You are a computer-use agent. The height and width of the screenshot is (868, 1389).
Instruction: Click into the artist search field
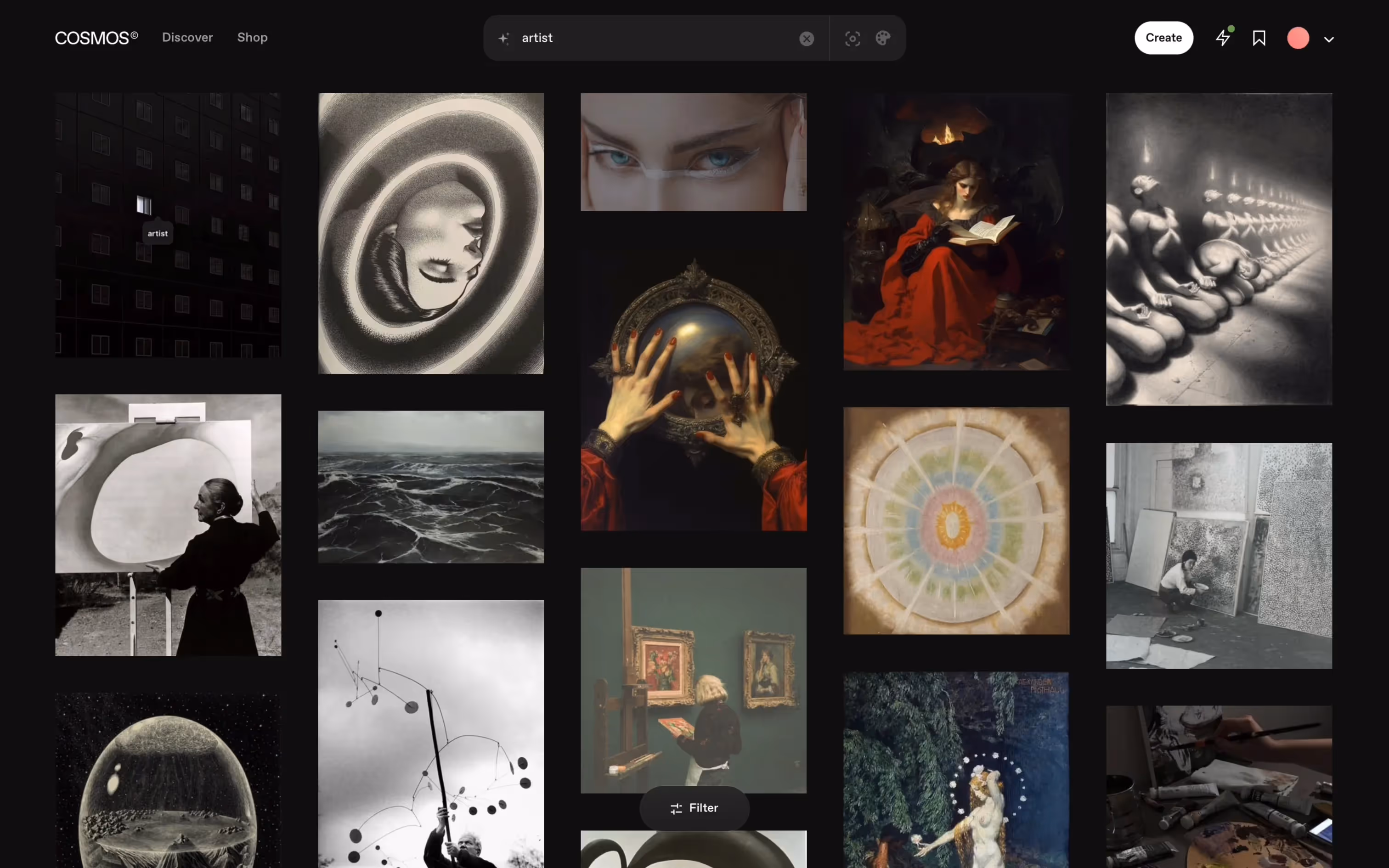655,38
